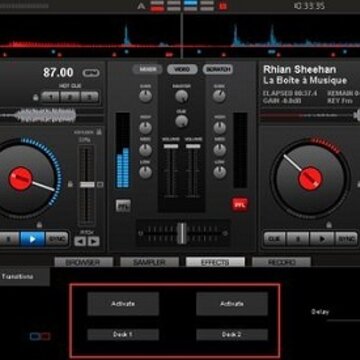The width and height of the screenshot is (360, 360).
Task: Activate the effect above Deck 1
Action: pos(123,304)
